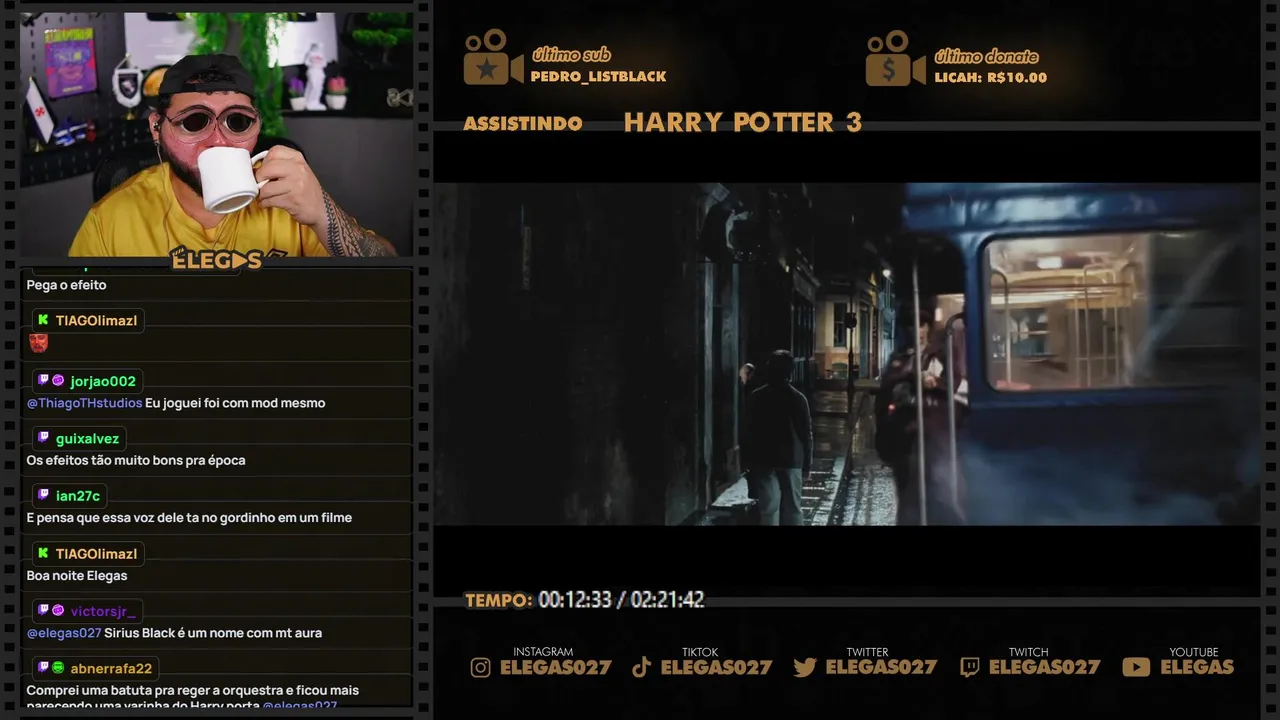Click the 'último donate' label
This screenshot has width=1280, height=720.
(x=986, y=57)
